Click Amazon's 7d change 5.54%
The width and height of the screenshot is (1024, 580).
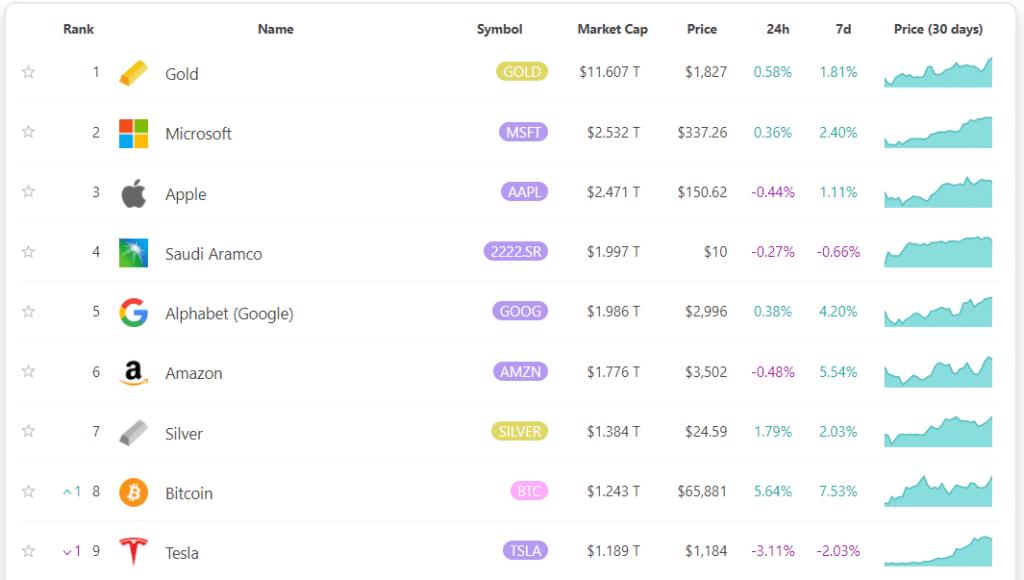[x=839, y=372]
